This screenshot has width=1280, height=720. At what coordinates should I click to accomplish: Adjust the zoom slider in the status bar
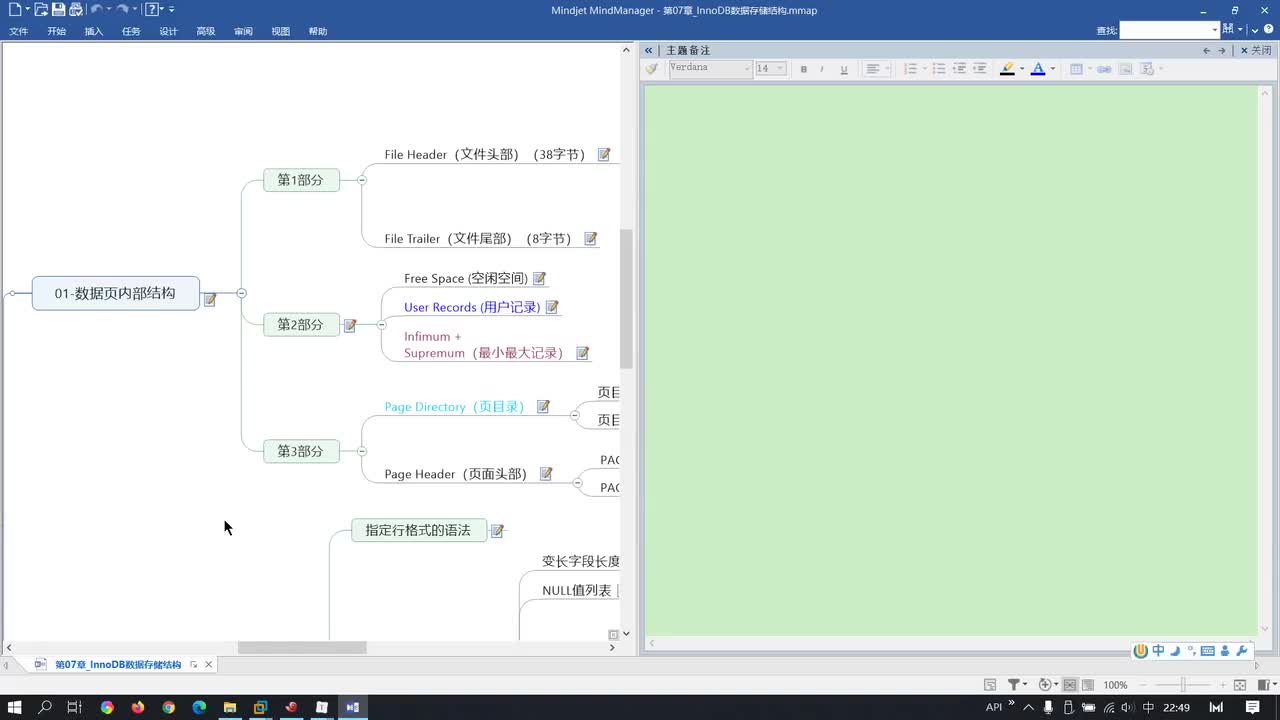[x=1183, y=685]
